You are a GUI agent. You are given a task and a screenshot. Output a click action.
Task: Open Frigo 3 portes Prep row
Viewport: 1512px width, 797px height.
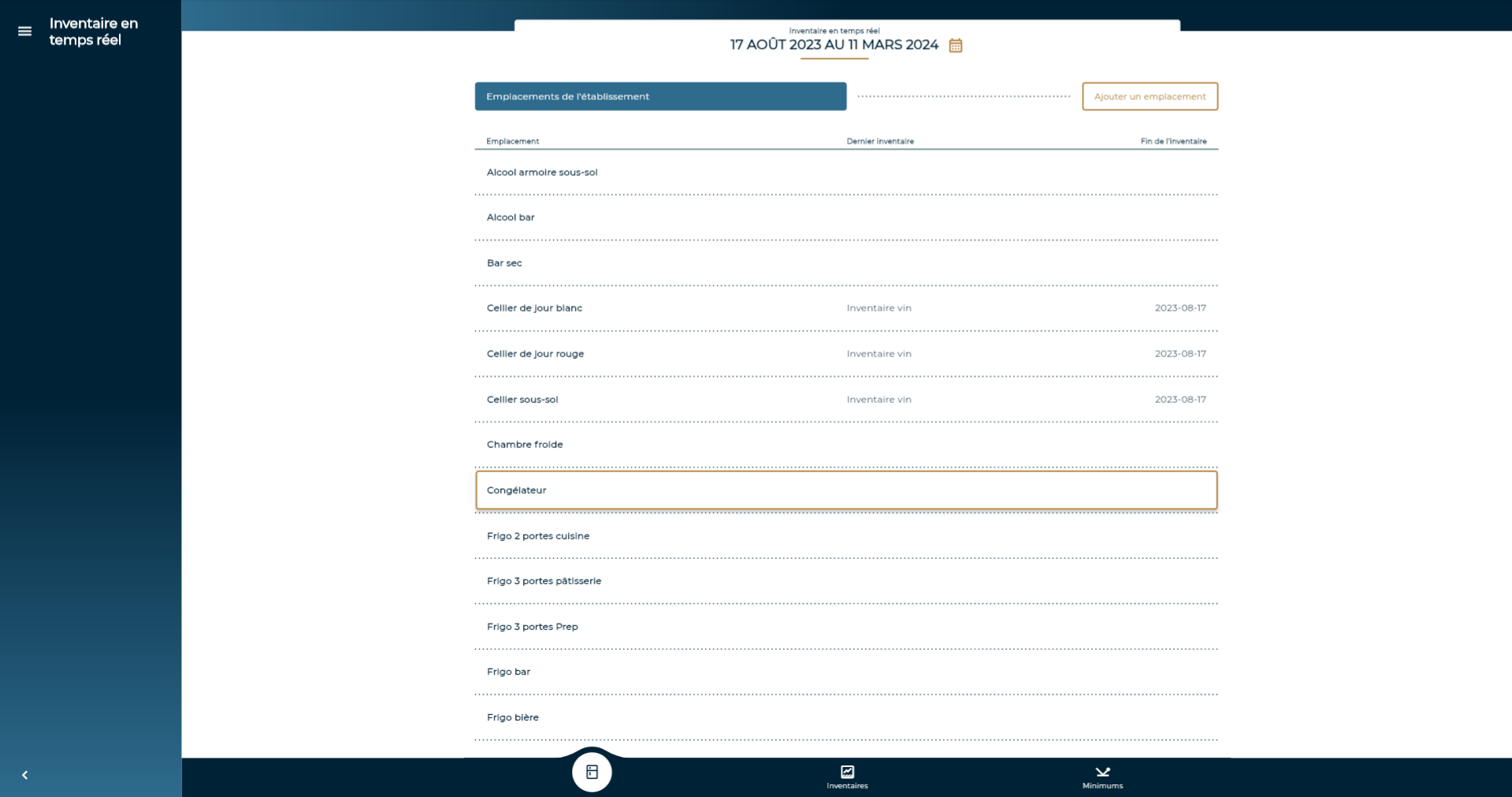[x=846, y=627]
